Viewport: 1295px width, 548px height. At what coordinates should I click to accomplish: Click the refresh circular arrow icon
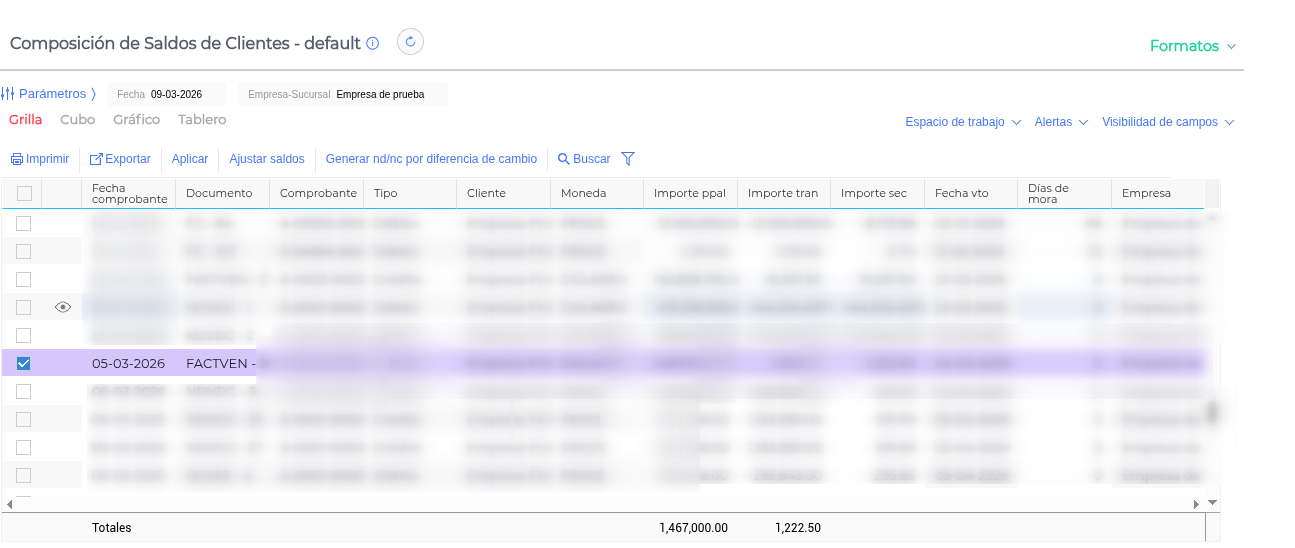(411, 42)
